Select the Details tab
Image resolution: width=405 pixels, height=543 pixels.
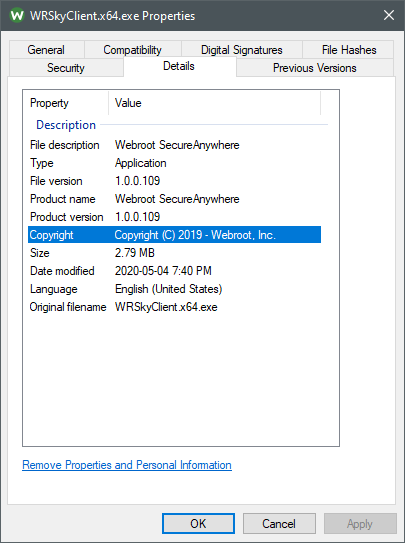pos(179,66)
